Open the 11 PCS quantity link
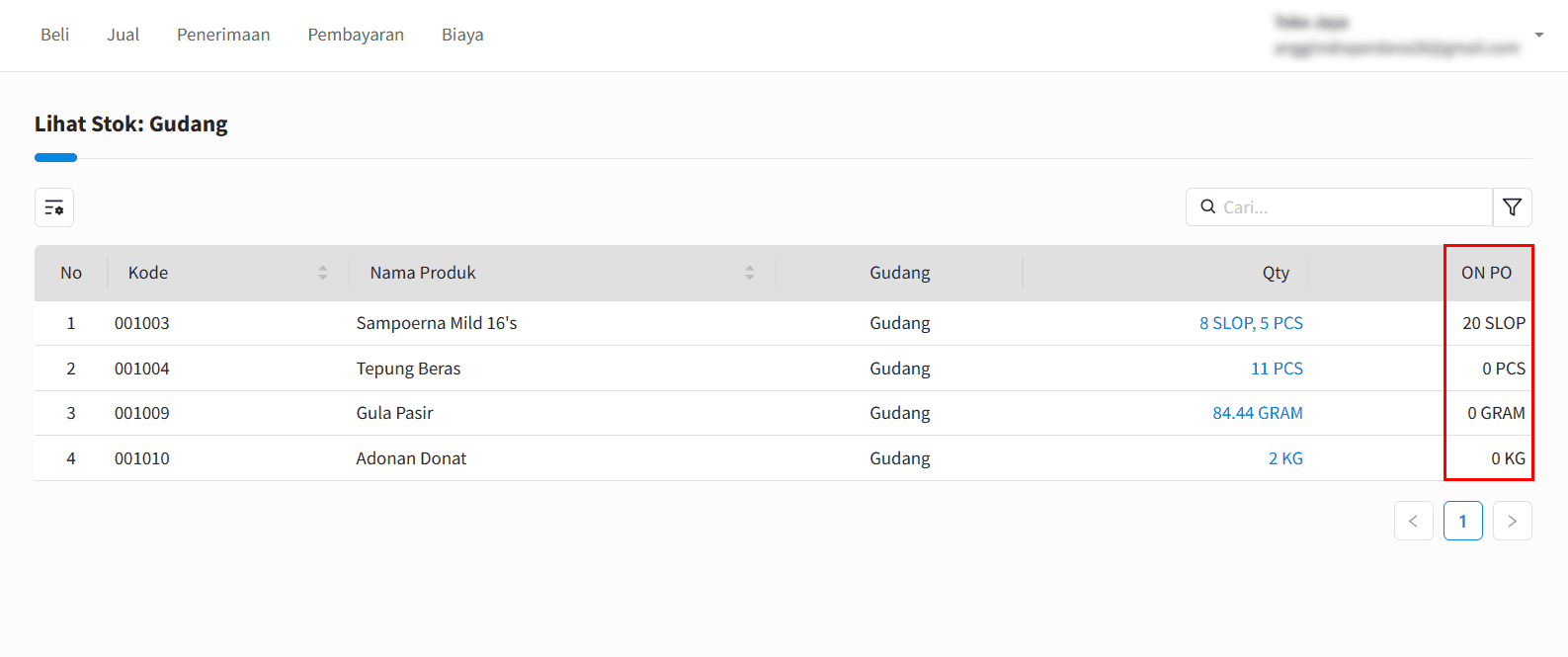The height and width of the screenshot is (657, 1568). pos(1277,369)
